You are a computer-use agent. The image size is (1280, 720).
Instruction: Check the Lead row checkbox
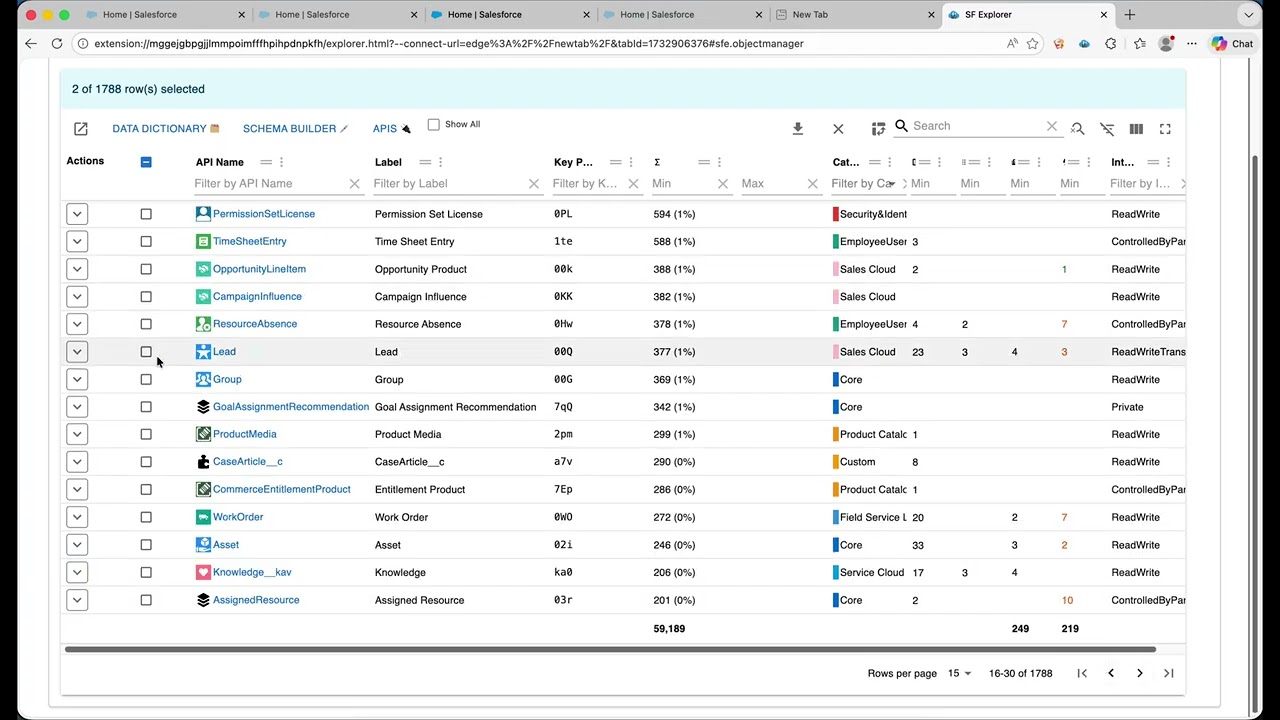pyautogui.click(x=146, y=352)
